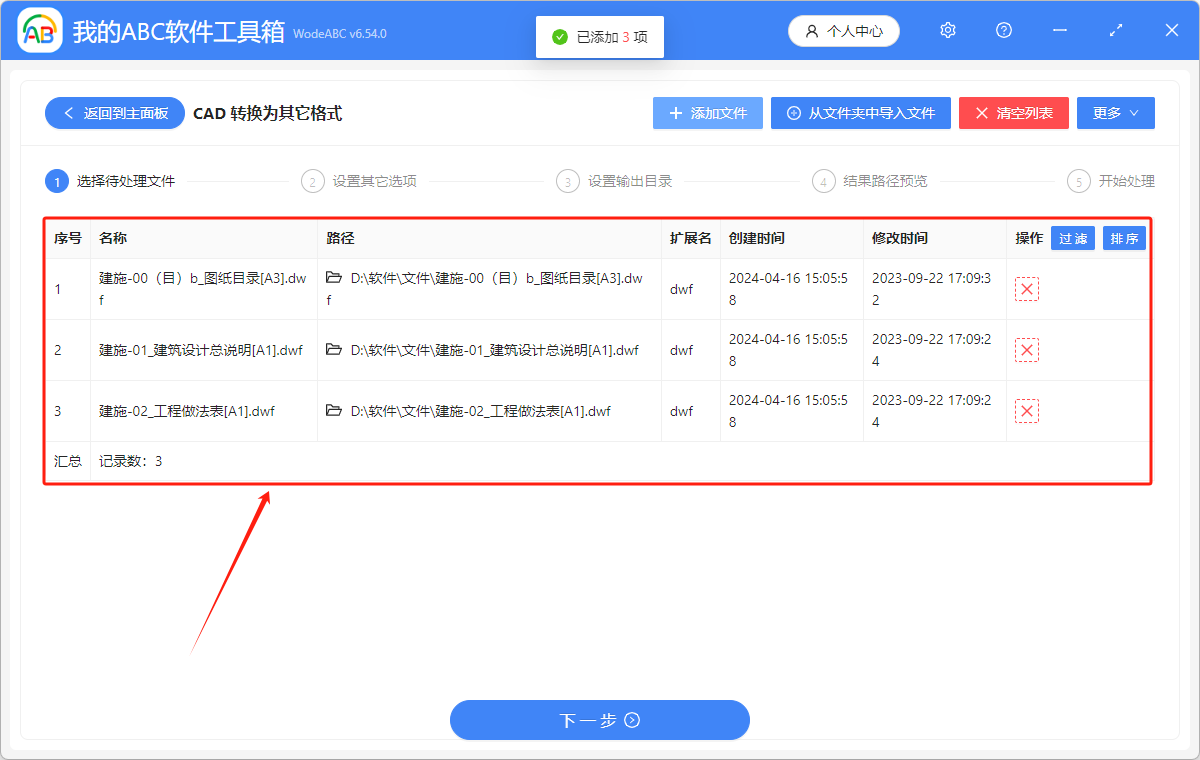Click the 下一步 next button

[x=599, y=720]
